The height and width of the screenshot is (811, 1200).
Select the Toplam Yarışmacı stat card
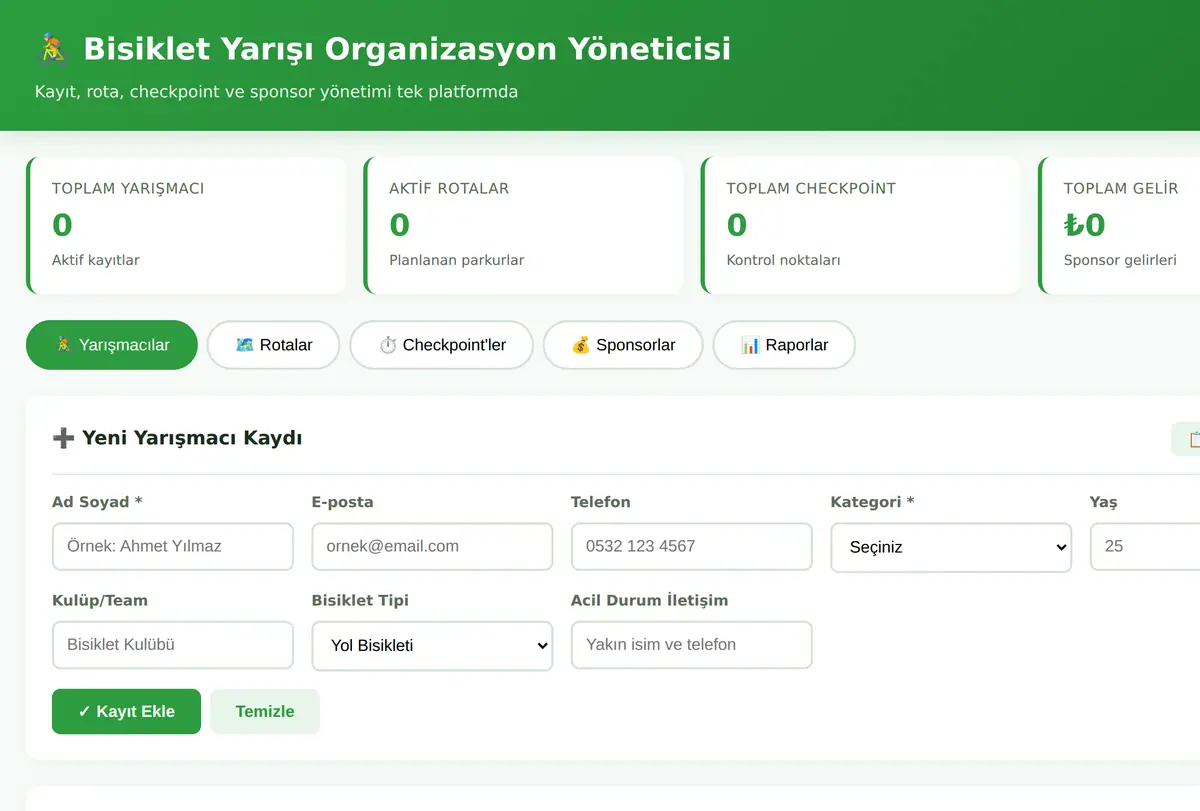[186, 225]
